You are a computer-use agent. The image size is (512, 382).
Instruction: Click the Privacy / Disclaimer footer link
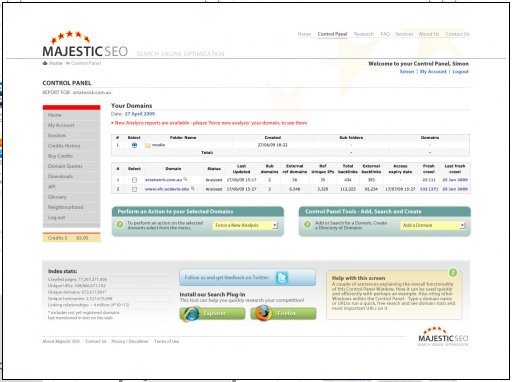[x=130, y=341]
